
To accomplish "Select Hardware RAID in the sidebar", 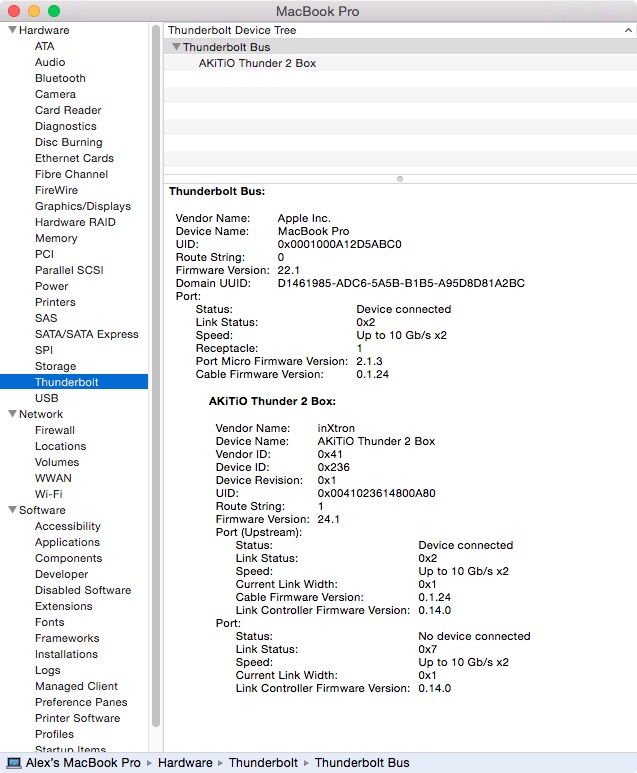I will coord(75,222).
